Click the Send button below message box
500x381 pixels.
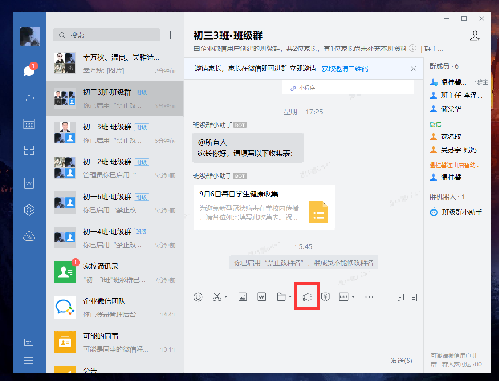point(402,360)
